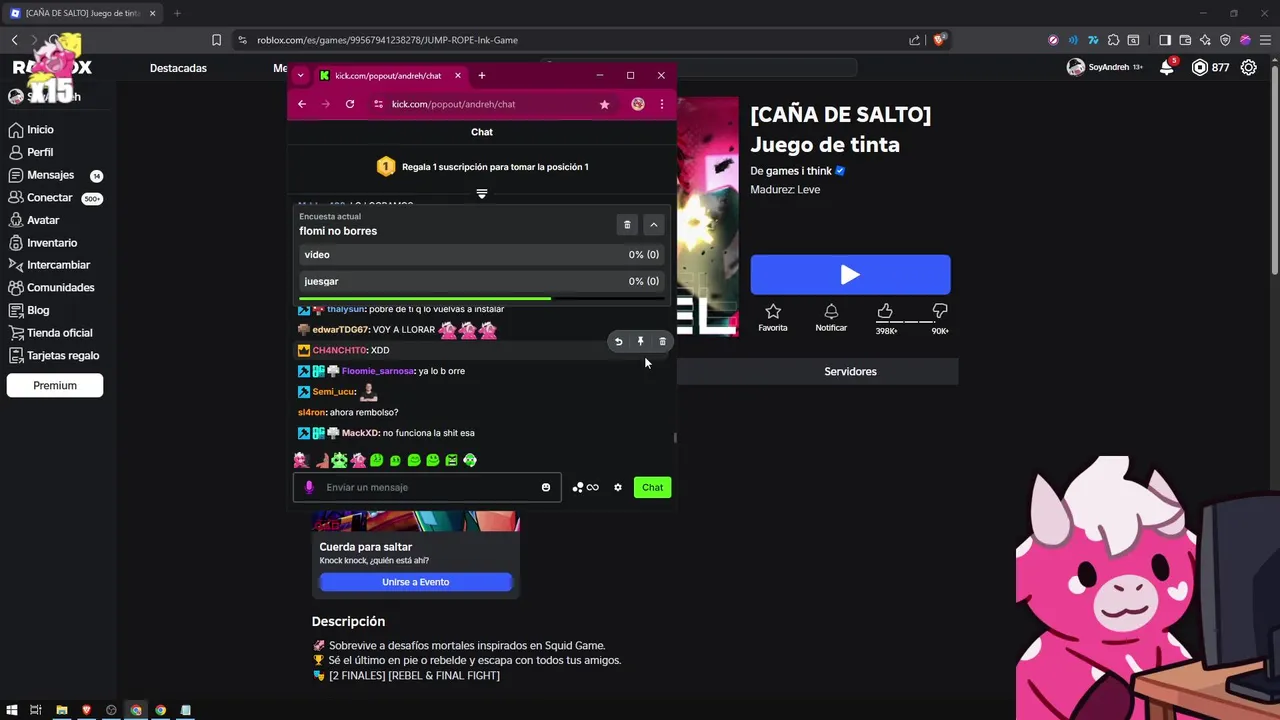The height and width of the screenshot is (720, 1280).
Task: Share the Roblox page via address bar icon
Action: click(x=914, y=40)
